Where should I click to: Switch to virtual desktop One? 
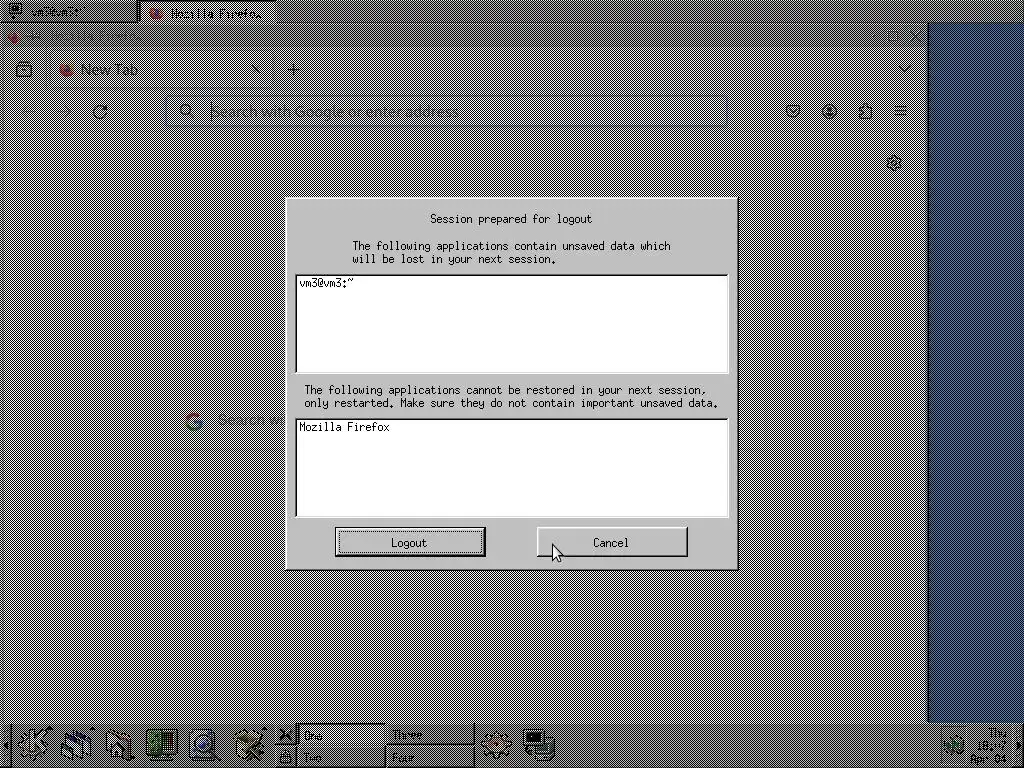pos(340,735)
